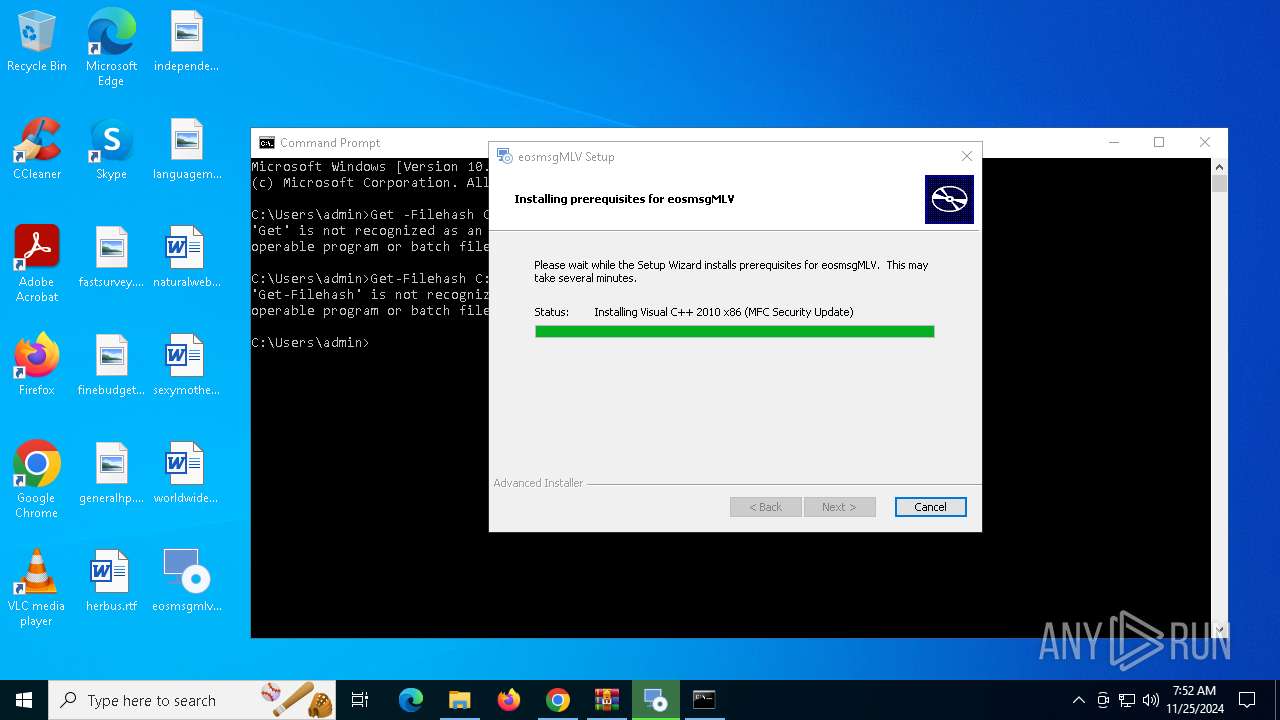
Task: Click the 'Installing Visual C++ 2010 x86' status text
Action: click(724, 312)
